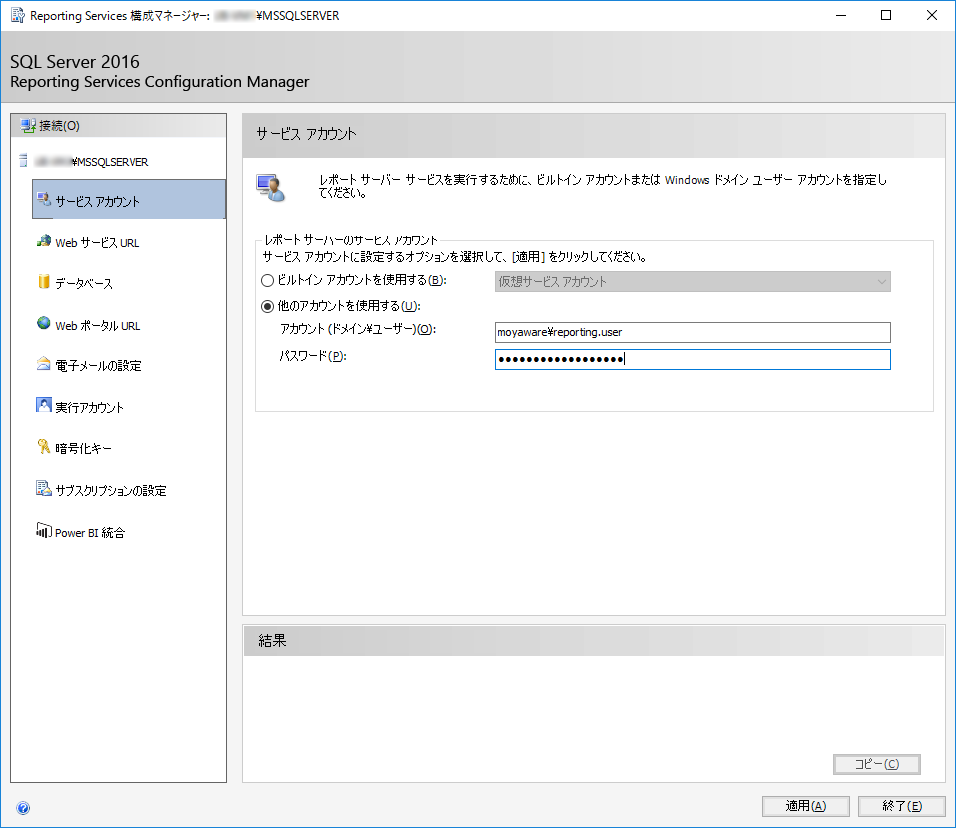Click the 接続(O) button label
This screenshot has height=828, width=956.
point(59,126)
